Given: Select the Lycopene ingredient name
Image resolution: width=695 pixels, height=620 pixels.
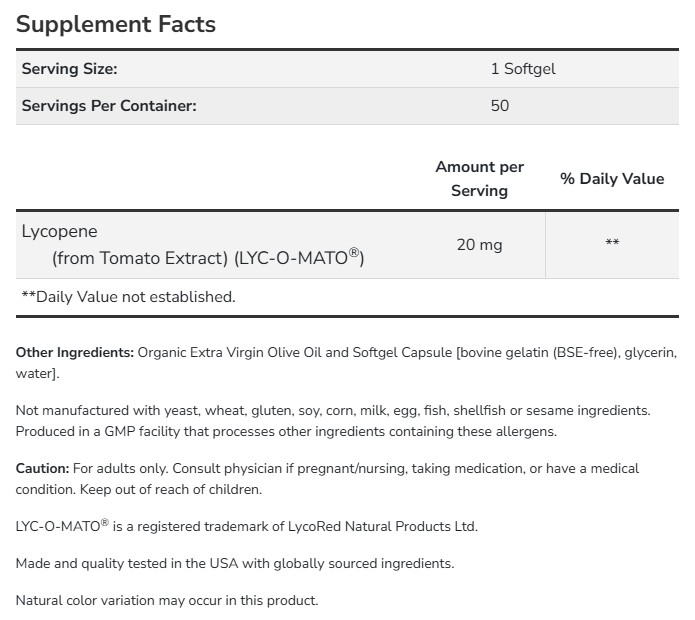Looking at the screenshot, I should pos(60,231).
